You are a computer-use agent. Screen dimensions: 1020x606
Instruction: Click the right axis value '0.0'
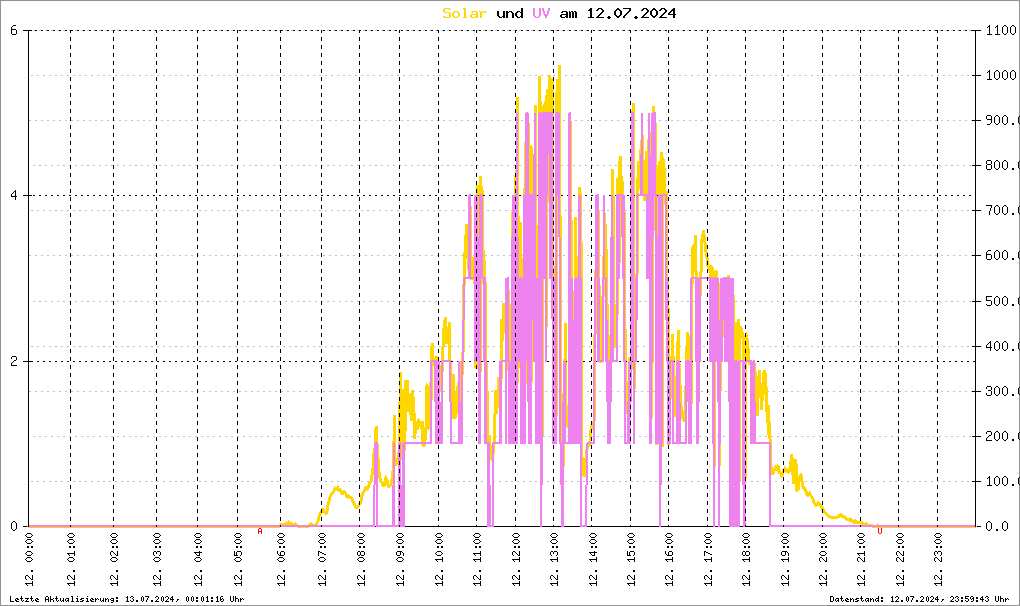tap(997, 527)
